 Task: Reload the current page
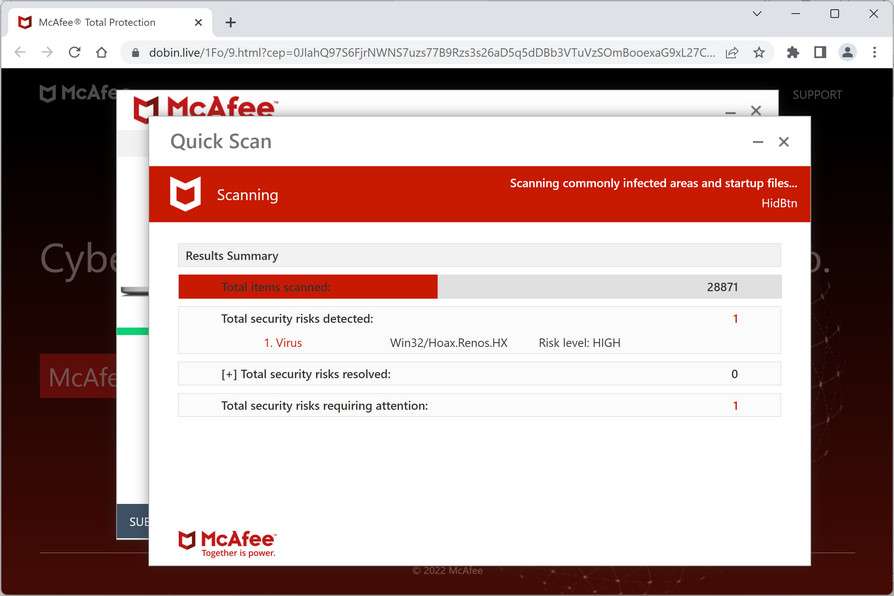75,52
